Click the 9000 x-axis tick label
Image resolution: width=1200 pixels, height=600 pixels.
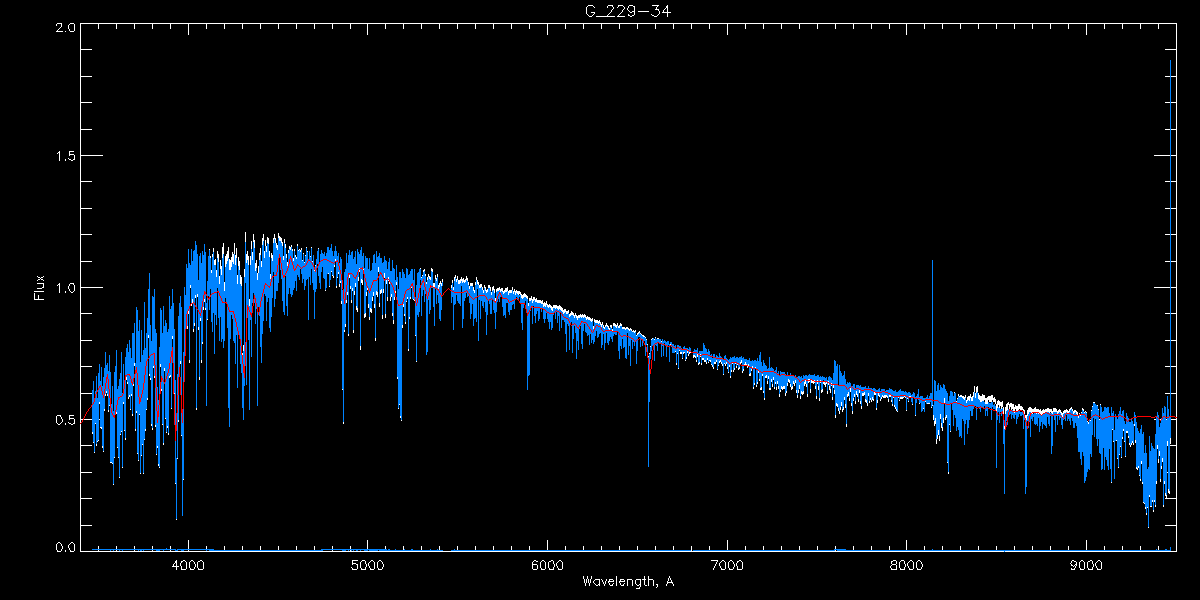pos(1086,564)
